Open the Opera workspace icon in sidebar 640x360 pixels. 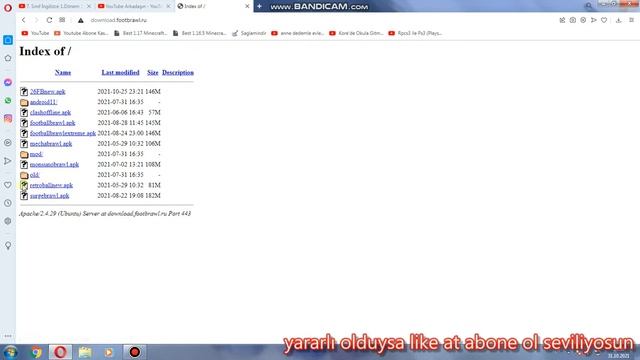[8, 40]
